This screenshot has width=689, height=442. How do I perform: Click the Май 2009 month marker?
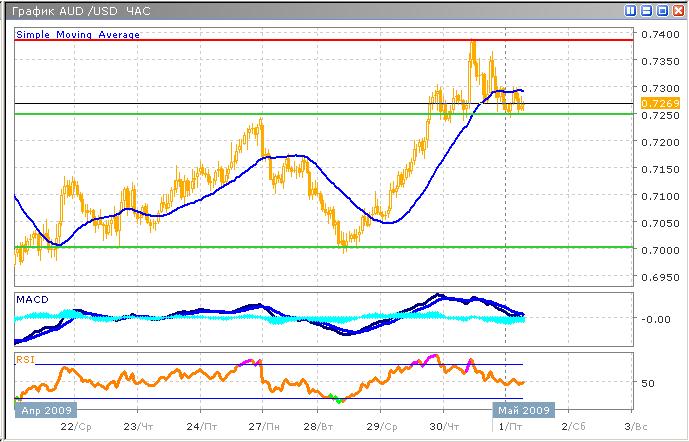524,409
